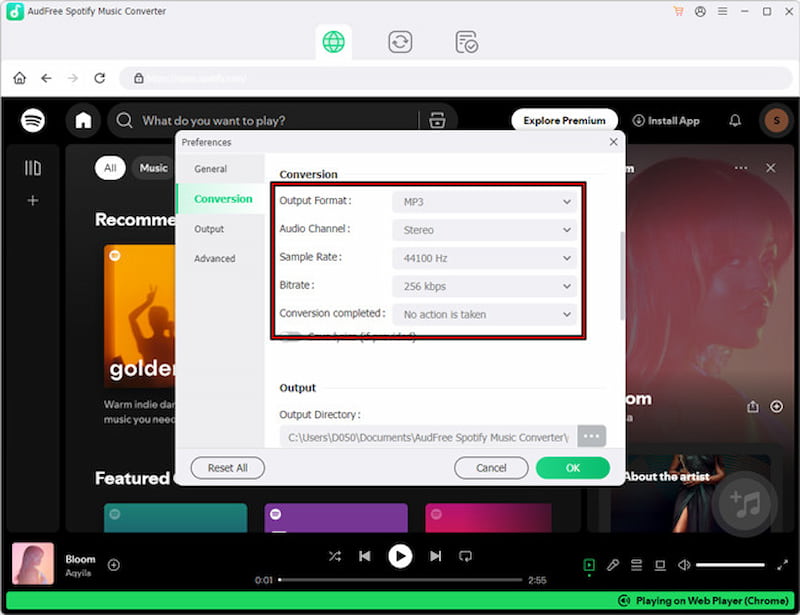
Task: Reload the page
Action: [99, 78]
